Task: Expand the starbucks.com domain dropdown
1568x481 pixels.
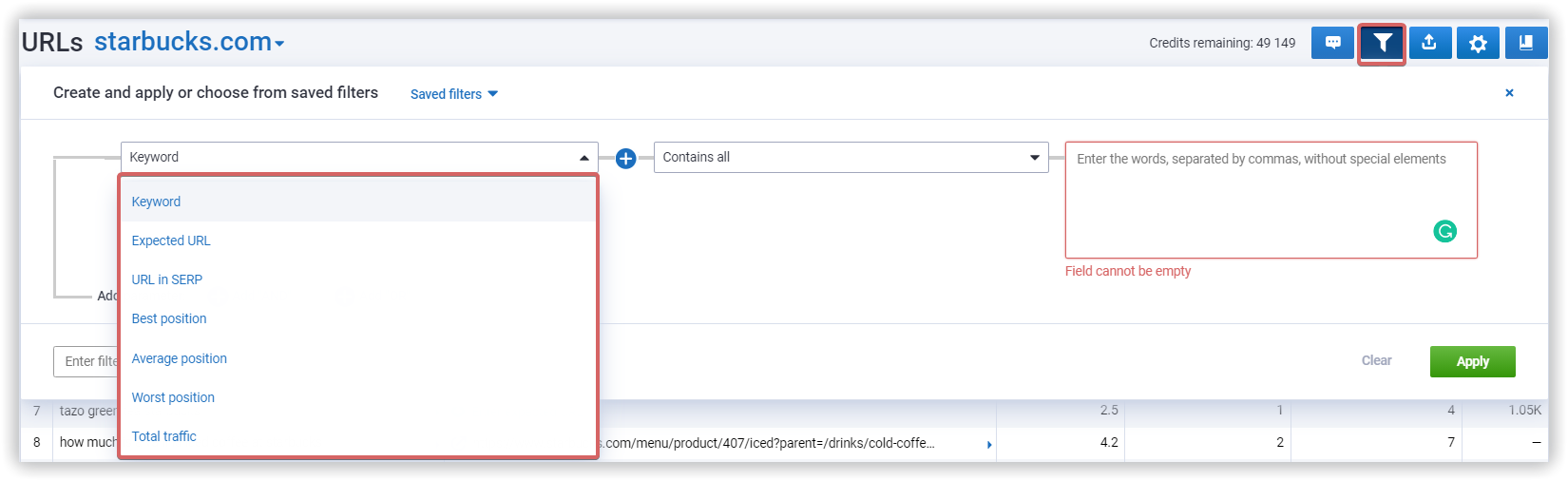Action: pos(189,42)
